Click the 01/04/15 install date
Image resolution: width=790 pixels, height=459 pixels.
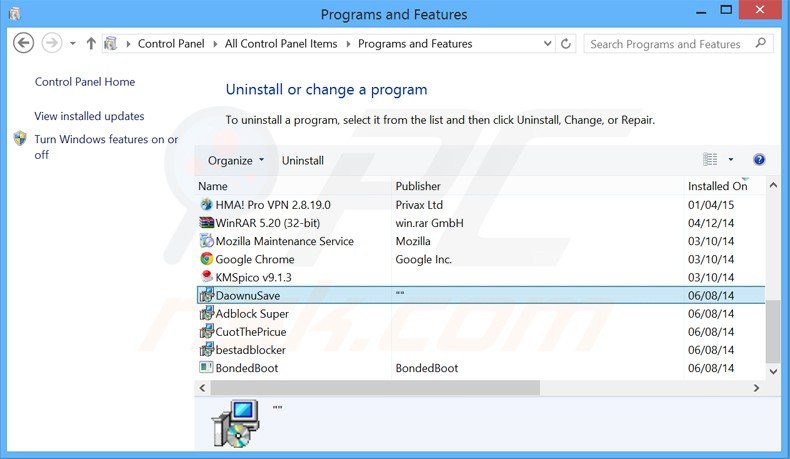click(711, 205)
